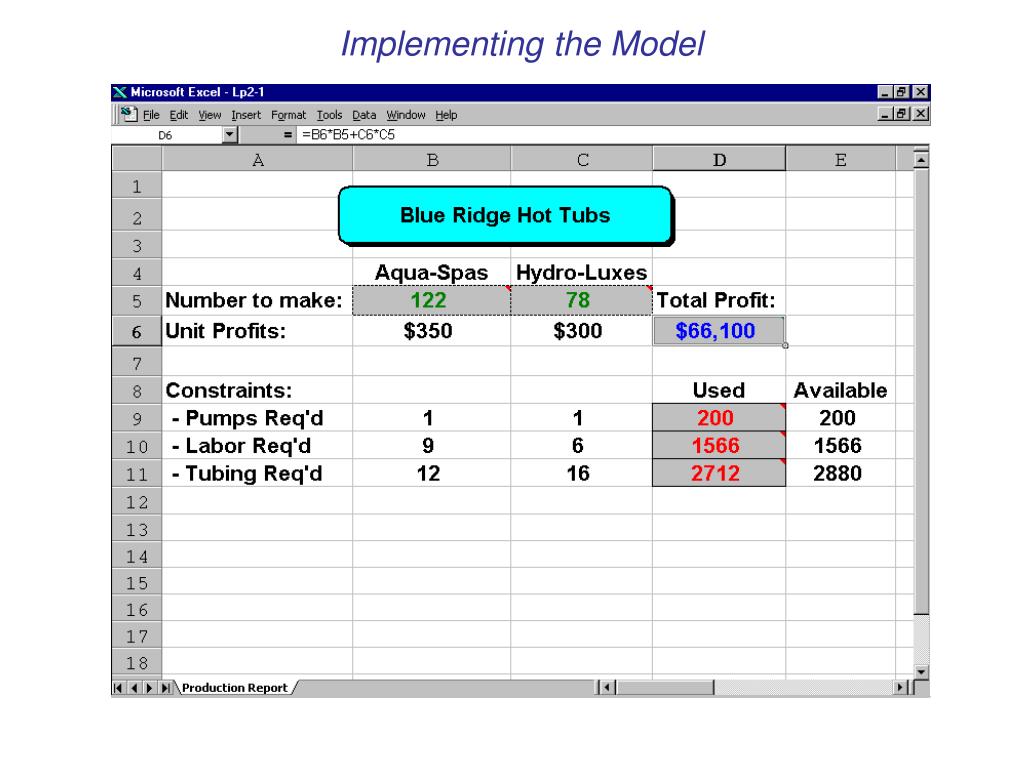Open the Help menu
Image resolution: width=1024 pixels, height=768 pixels.
(446, 115)
